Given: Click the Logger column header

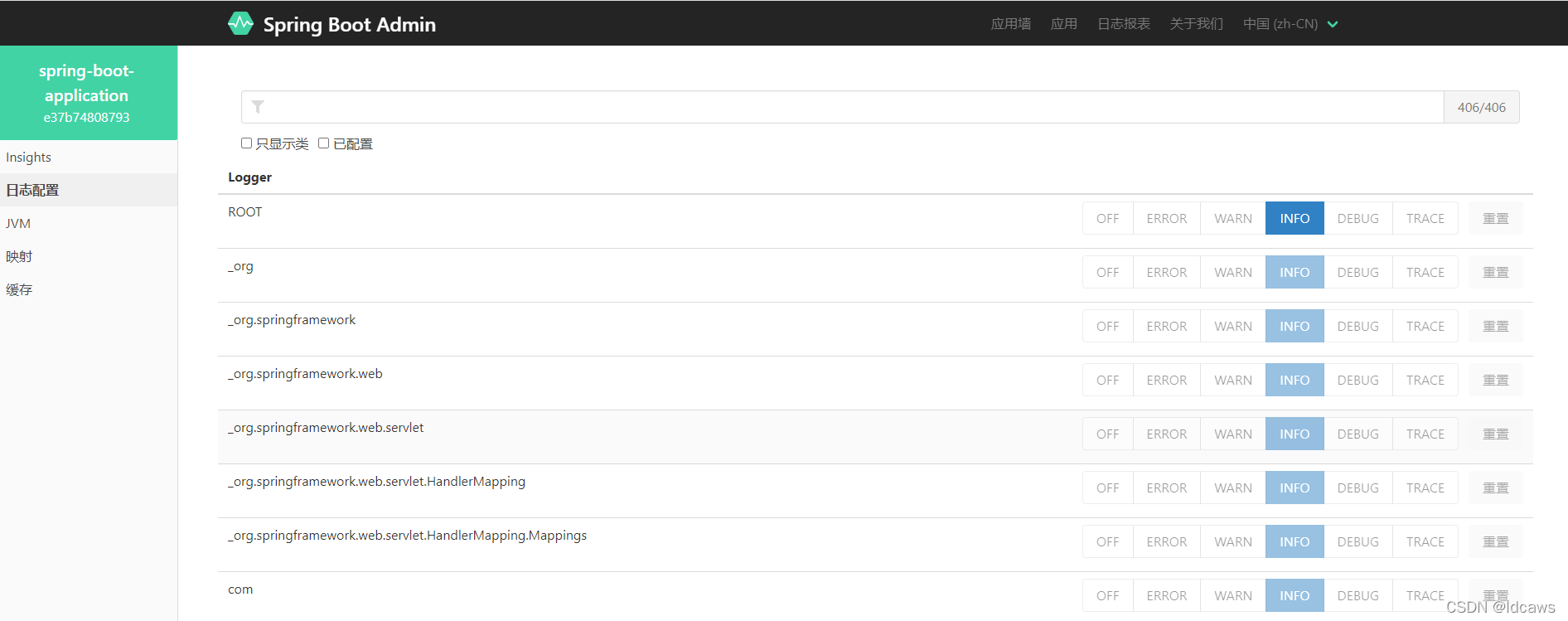Looking at the screenshot, I should (x=249, y=177).
